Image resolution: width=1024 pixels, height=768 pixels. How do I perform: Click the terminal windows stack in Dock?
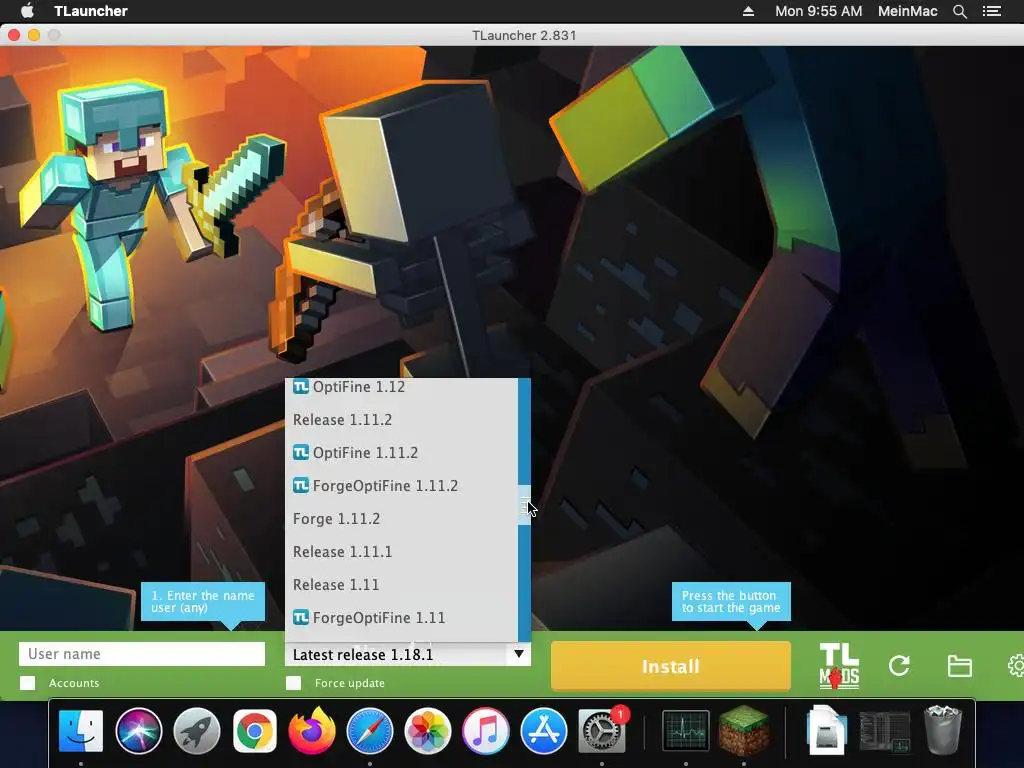click(884, 731)
